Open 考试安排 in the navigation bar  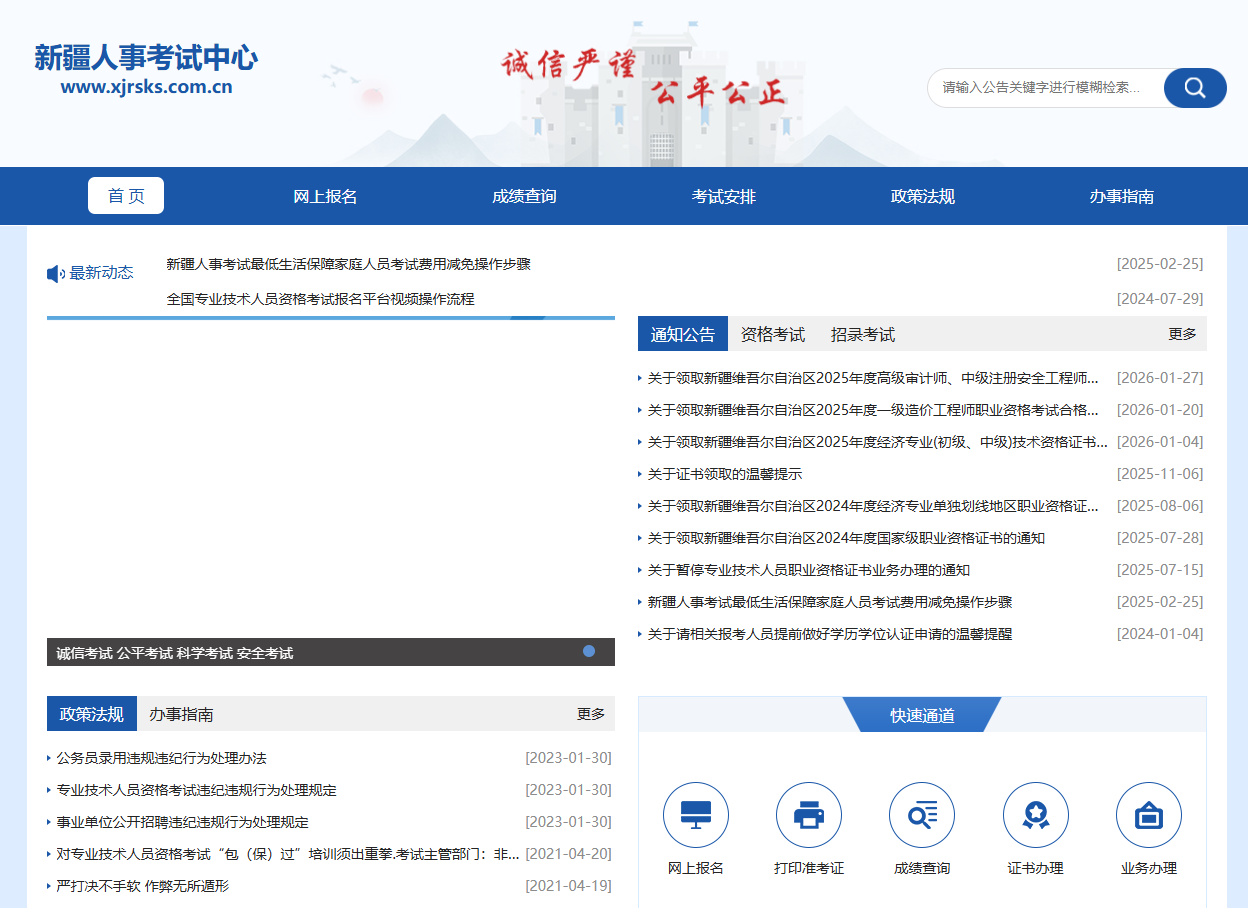(x=724, y=196)
